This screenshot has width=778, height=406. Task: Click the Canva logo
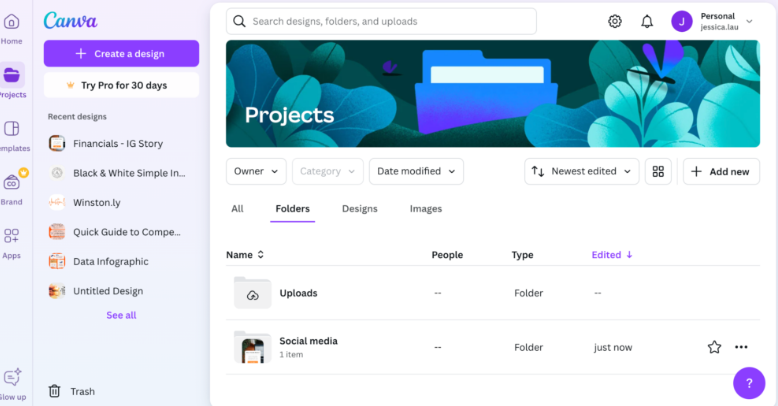click(x=70, y=21)
